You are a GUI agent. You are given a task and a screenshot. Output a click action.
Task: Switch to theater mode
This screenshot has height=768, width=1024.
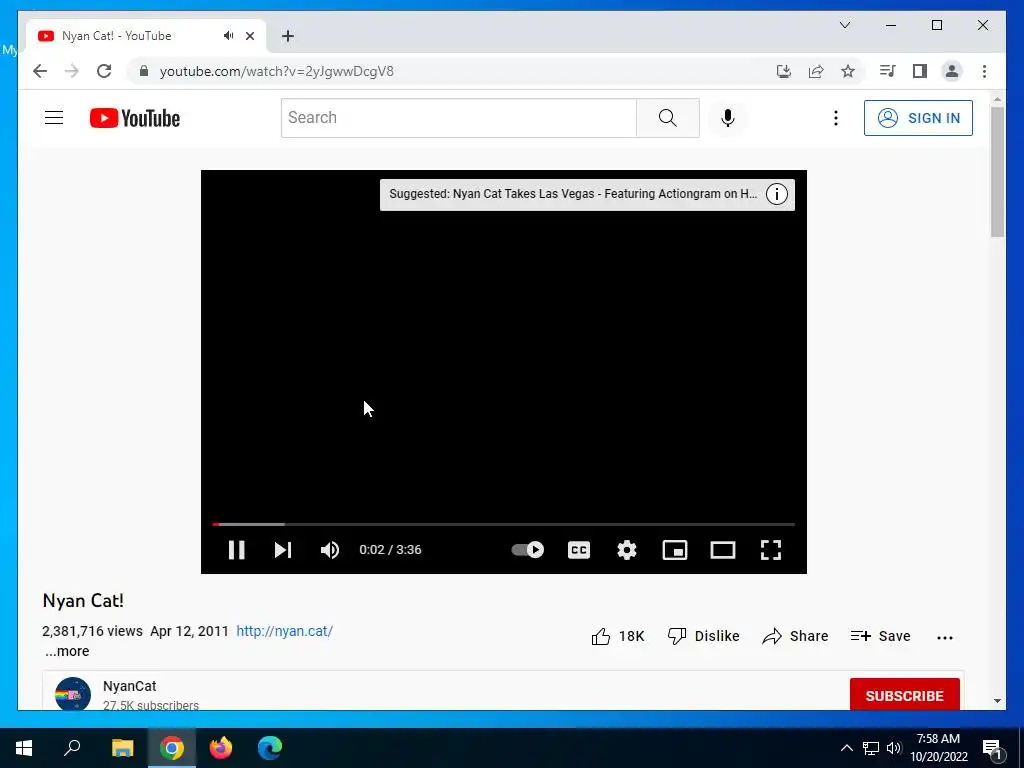[x=723, y=550]
